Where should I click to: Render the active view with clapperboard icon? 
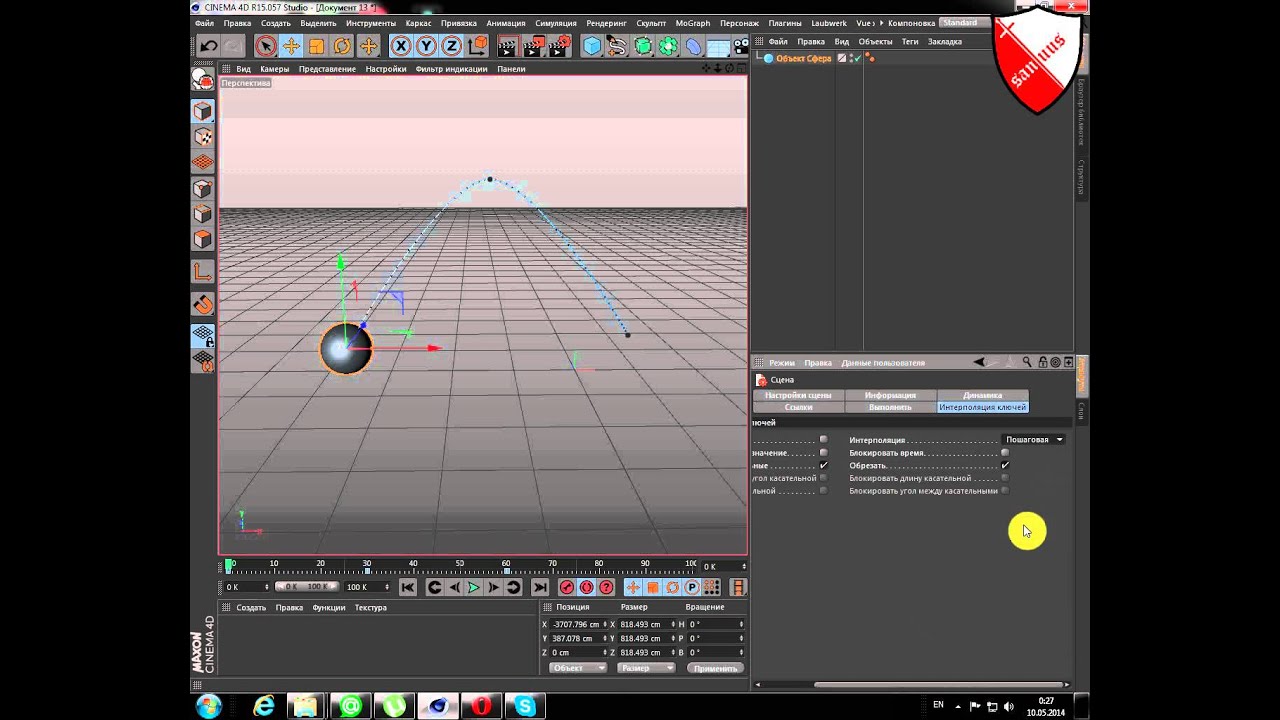508,46
